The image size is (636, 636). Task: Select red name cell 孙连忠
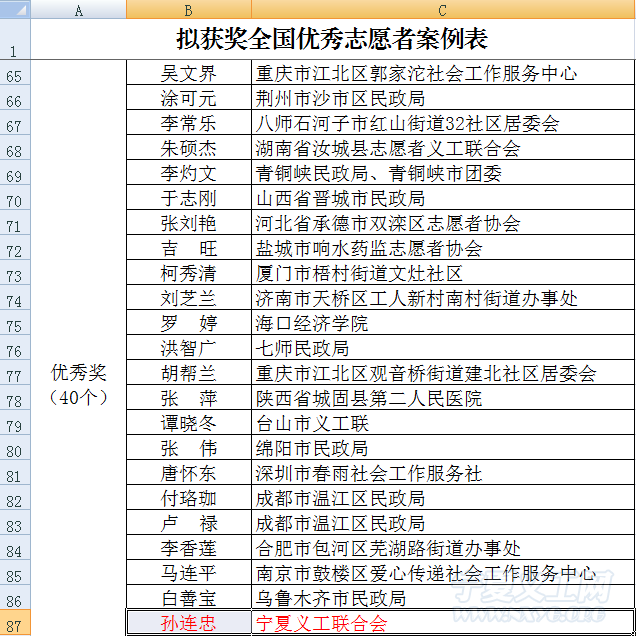pos(189,623)
